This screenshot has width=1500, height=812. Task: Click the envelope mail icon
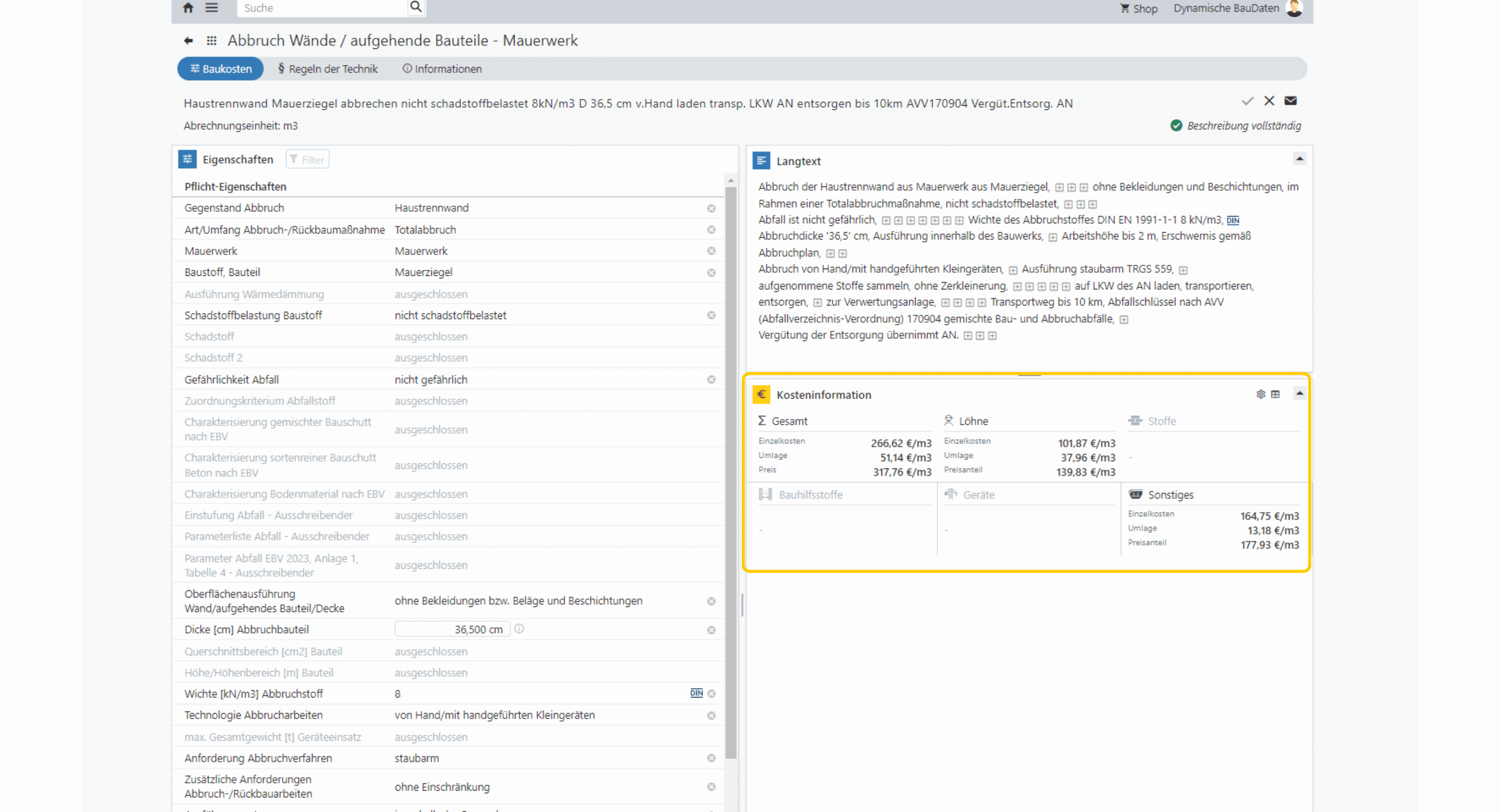[1291, 100]
